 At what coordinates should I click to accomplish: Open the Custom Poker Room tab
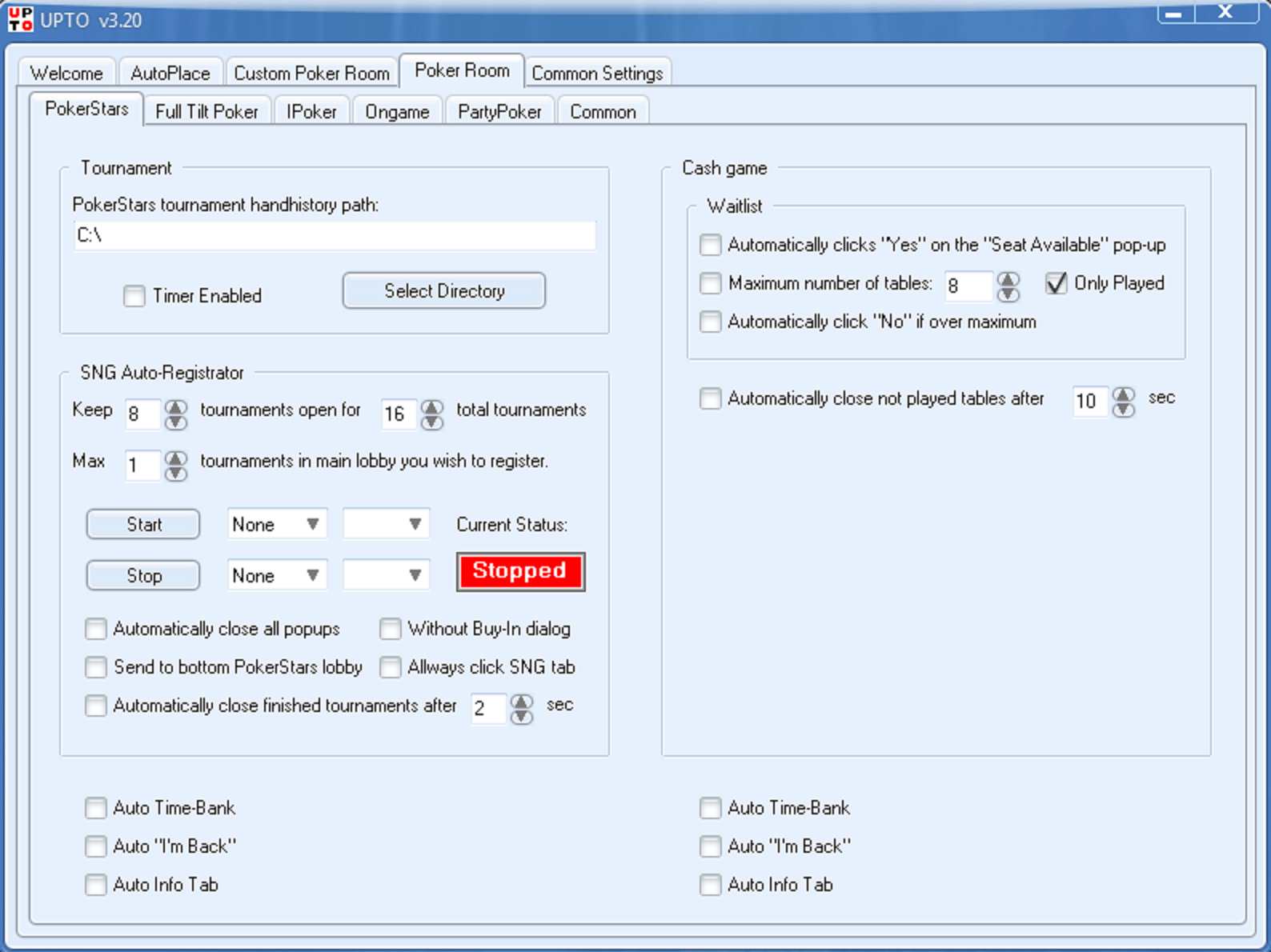click(311, 73)
